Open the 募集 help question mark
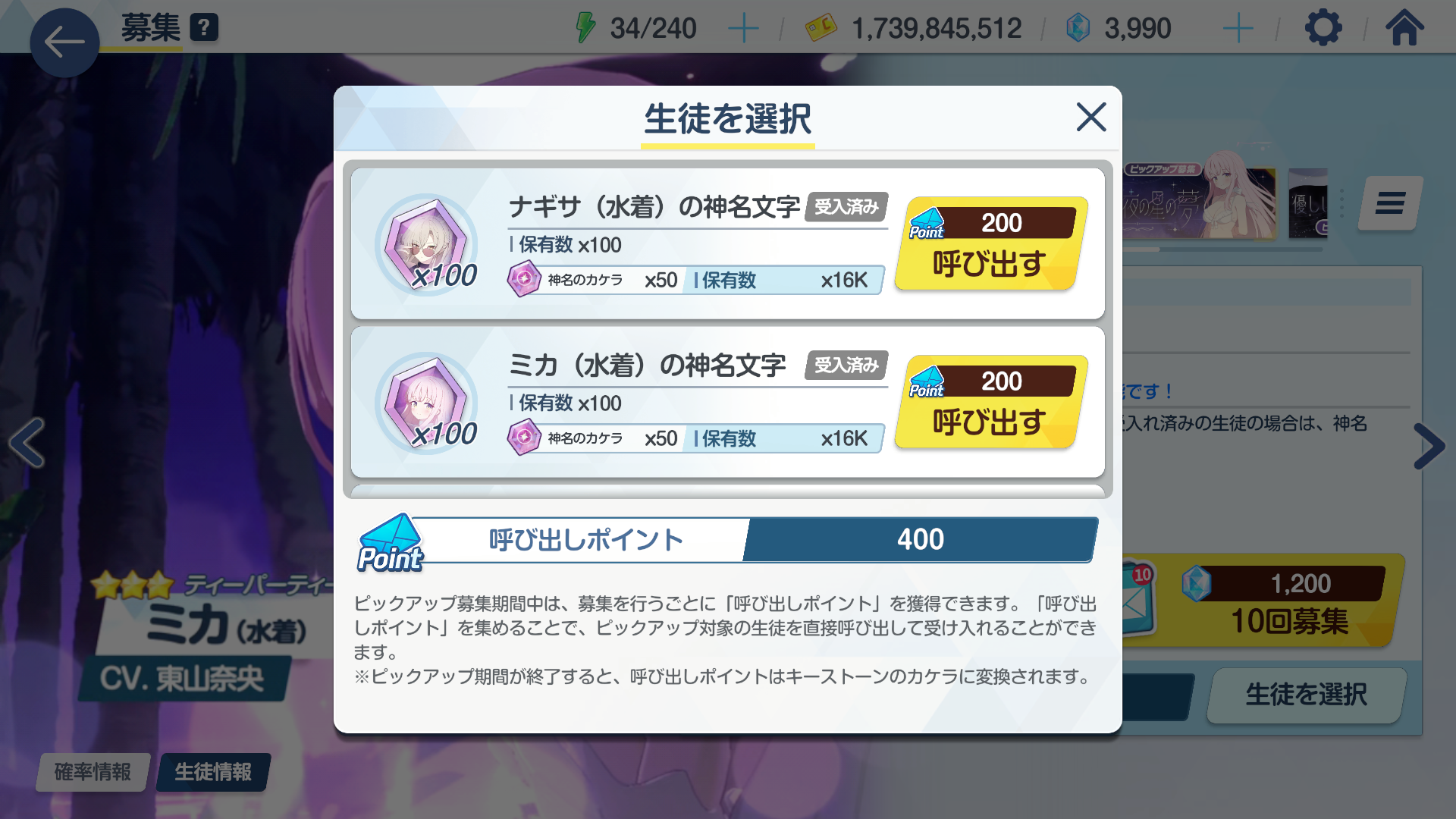The width and height of the screenshot is (1456, 819). tap(204, 28)
